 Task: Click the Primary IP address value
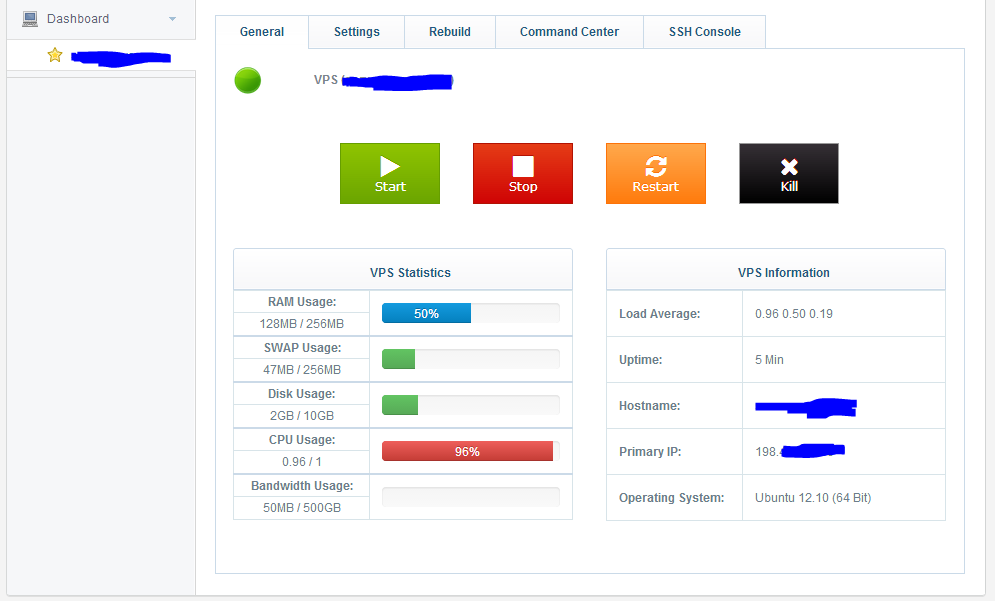pyautogui.click(x=800, y=451)
